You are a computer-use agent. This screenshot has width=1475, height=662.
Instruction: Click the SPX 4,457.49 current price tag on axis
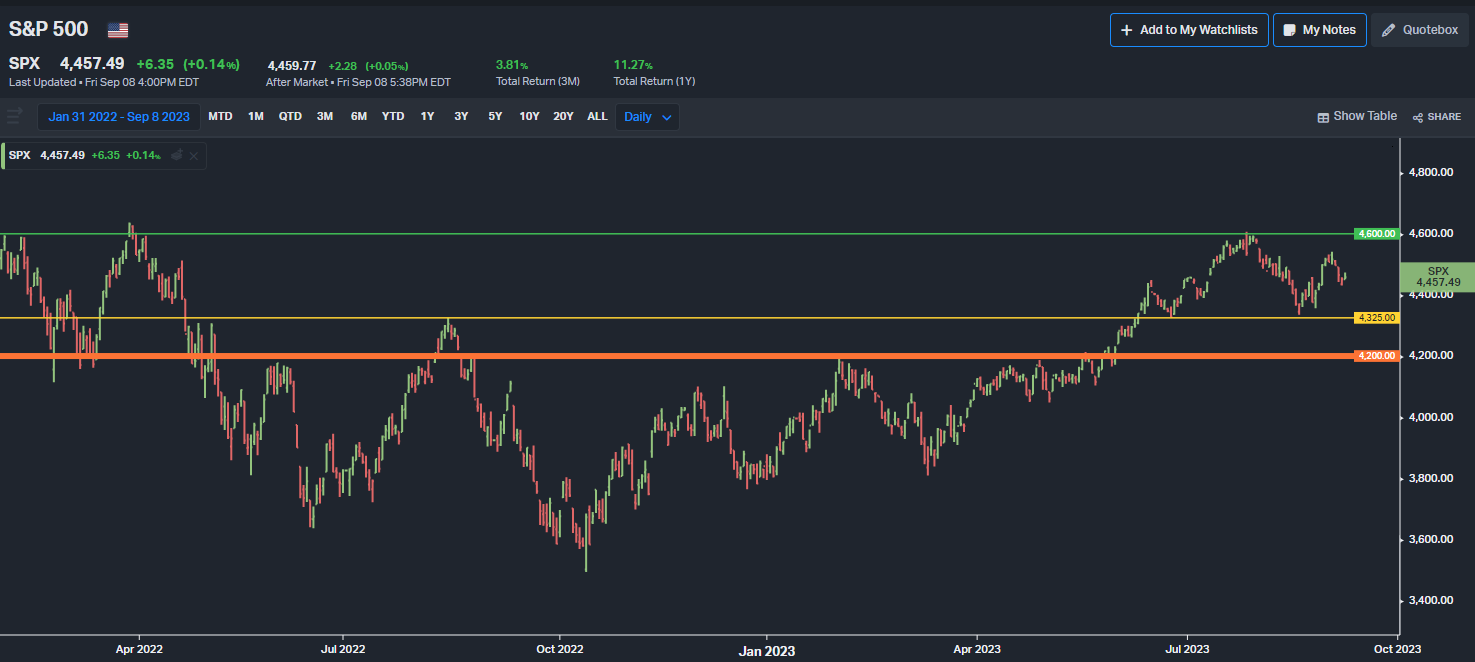(x=1437, y=276)
